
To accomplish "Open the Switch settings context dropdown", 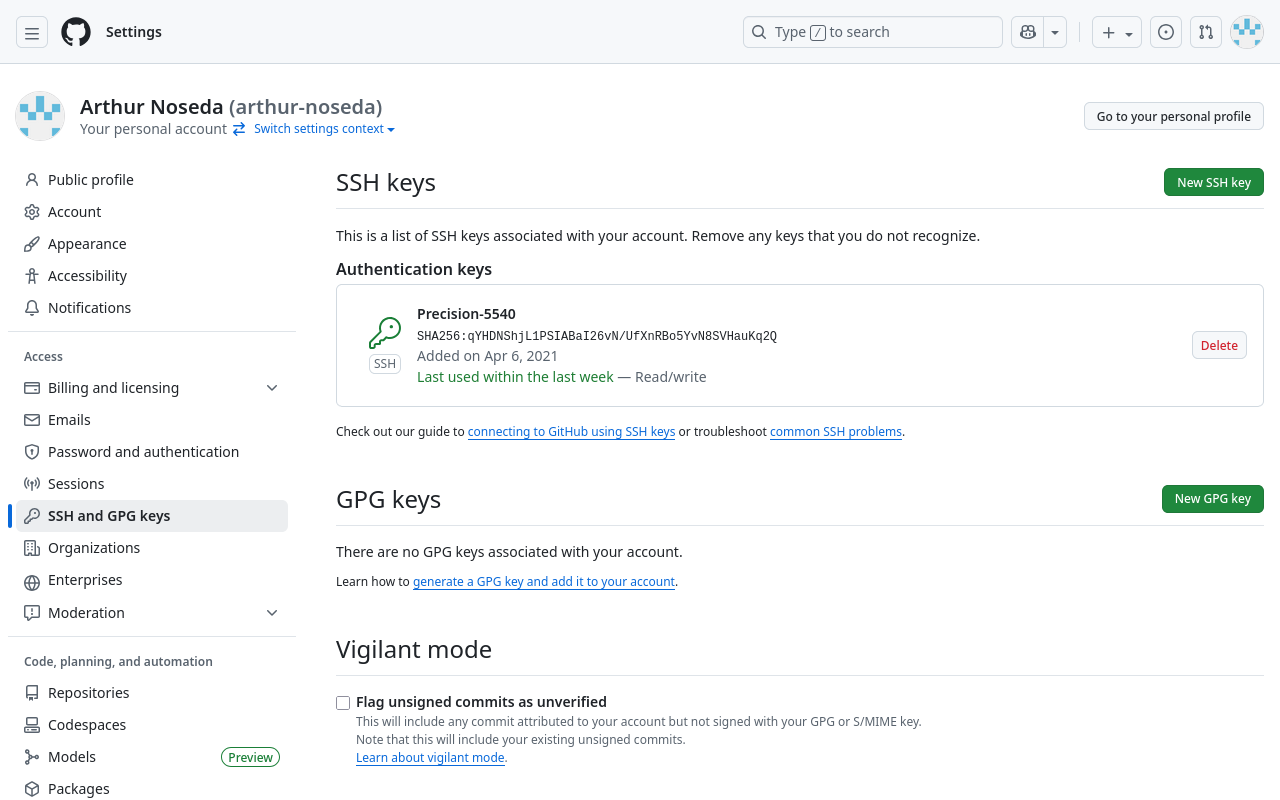I will (318, 128).
